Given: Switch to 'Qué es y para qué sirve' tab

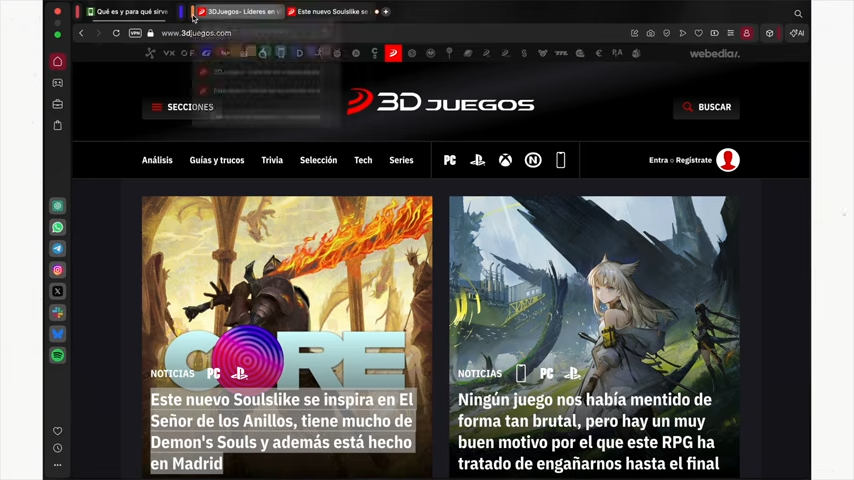Looking at the screenshot, I should click(127, 11).
